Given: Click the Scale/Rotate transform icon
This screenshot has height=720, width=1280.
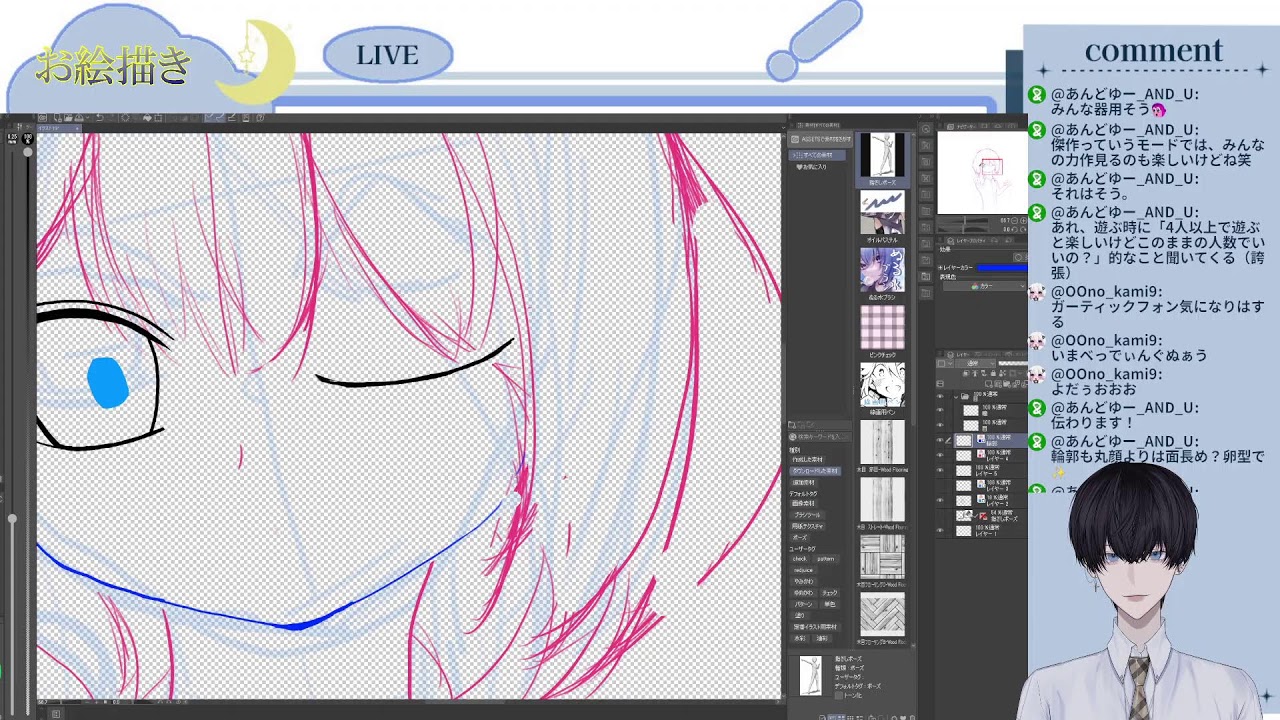Looking at the screenshot, I should (158, 117).
